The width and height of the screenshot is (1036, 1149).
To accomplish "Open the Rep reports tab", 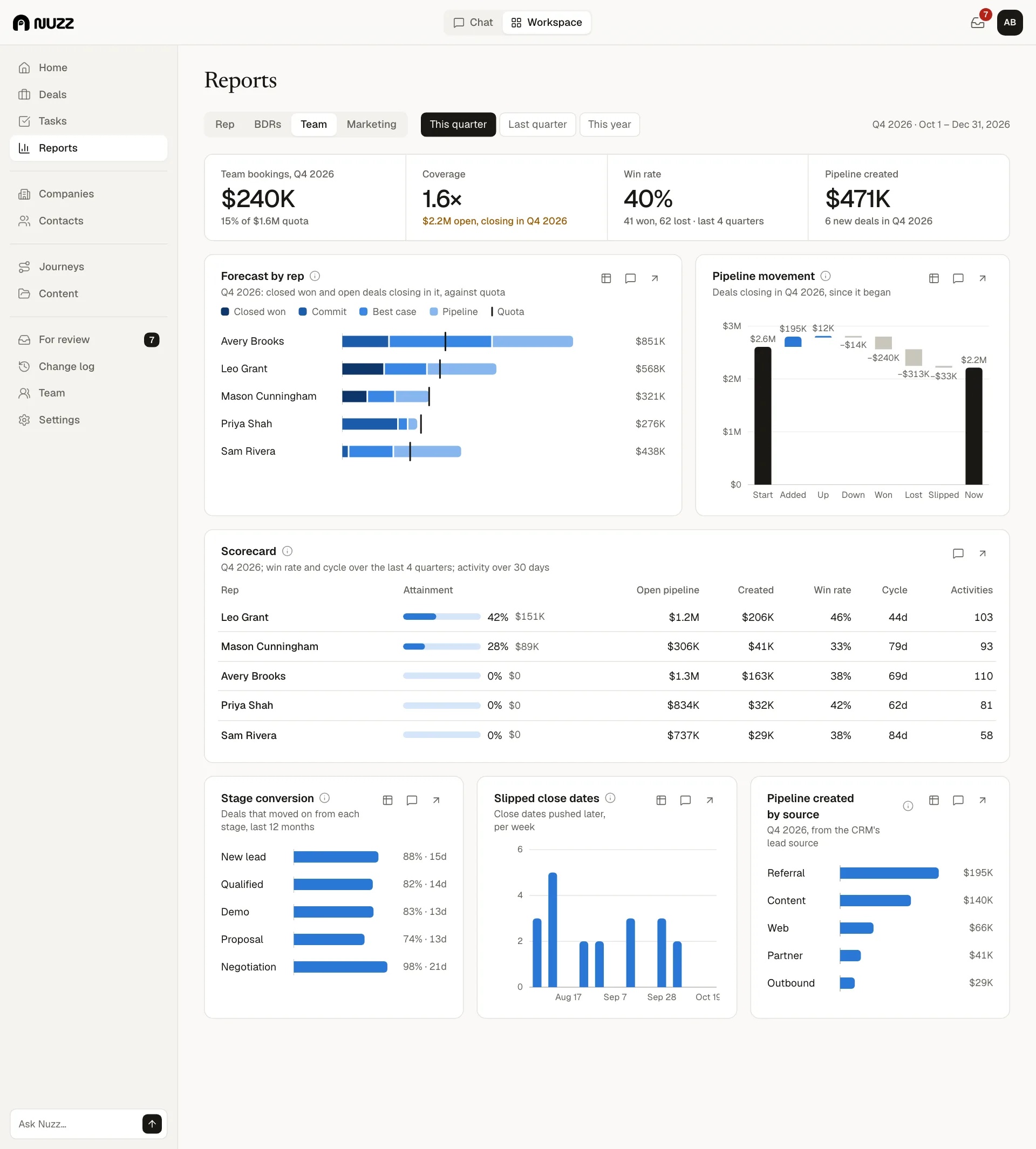I will [x=224, y=125].
